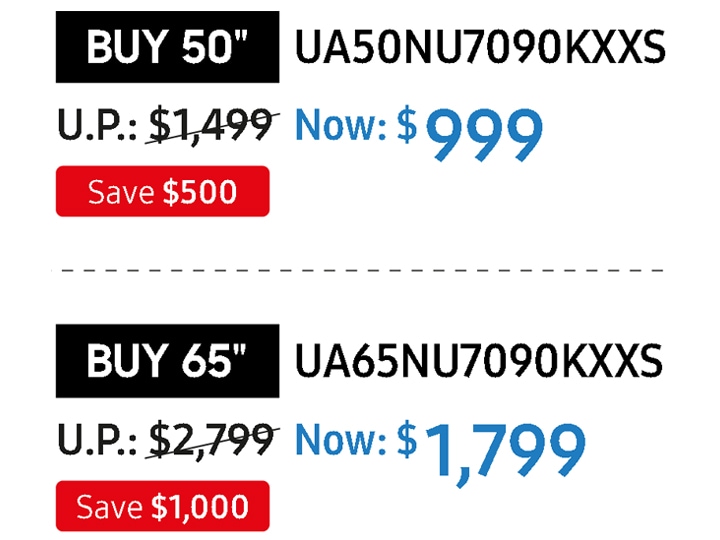The height and width of the screenshot is (540, 720).
Task: Click the crossed-out $2,799 usual price
Action: point(212,439)
